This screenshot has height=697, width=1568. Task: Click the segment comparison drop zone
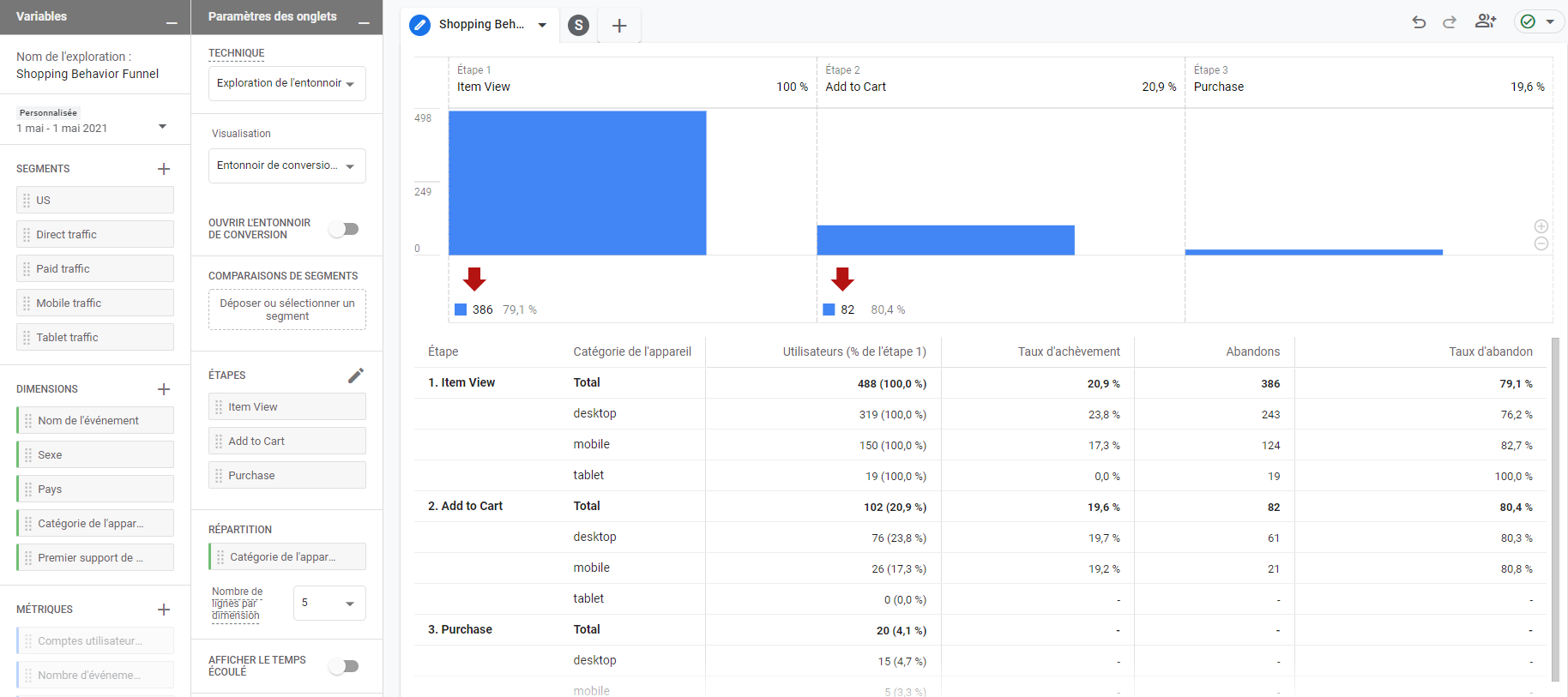point(286,309)
